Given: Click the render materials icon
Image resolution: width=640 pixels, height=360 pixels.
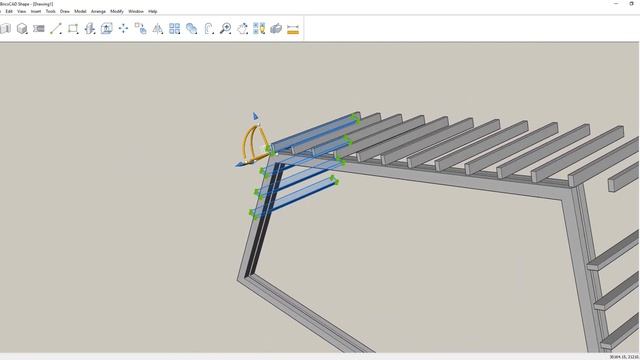Looking at the screenshot, I should pos(276,28).
